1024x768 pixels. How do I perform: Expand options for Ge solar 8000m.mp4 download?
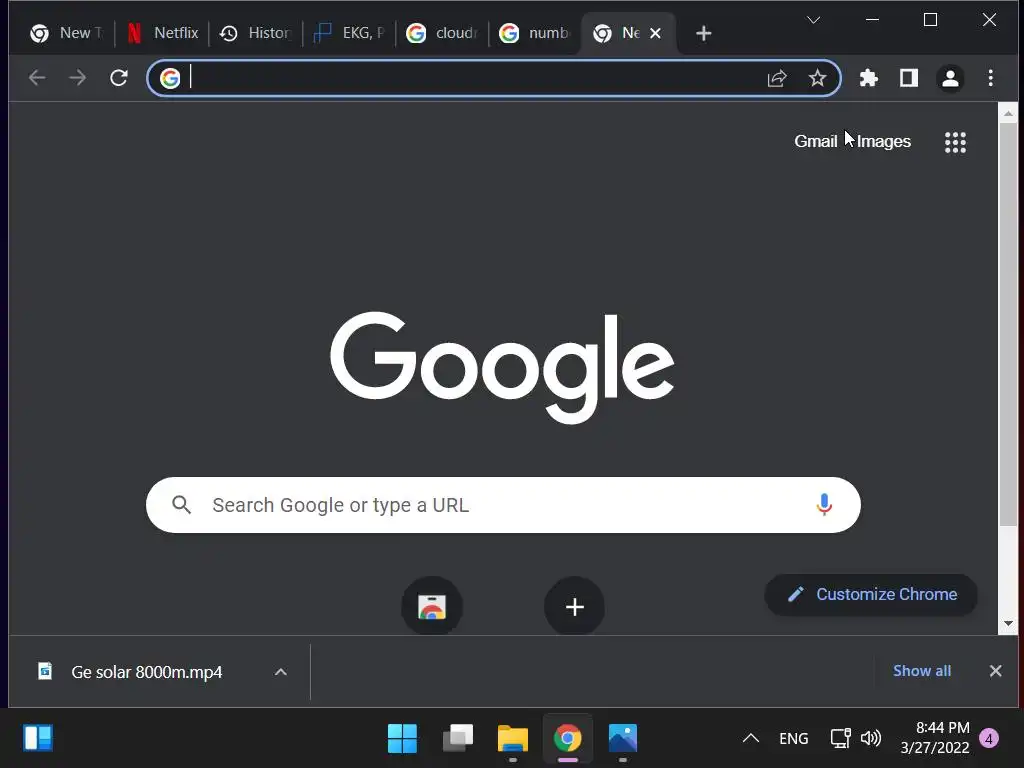click(x=281, y=672)
